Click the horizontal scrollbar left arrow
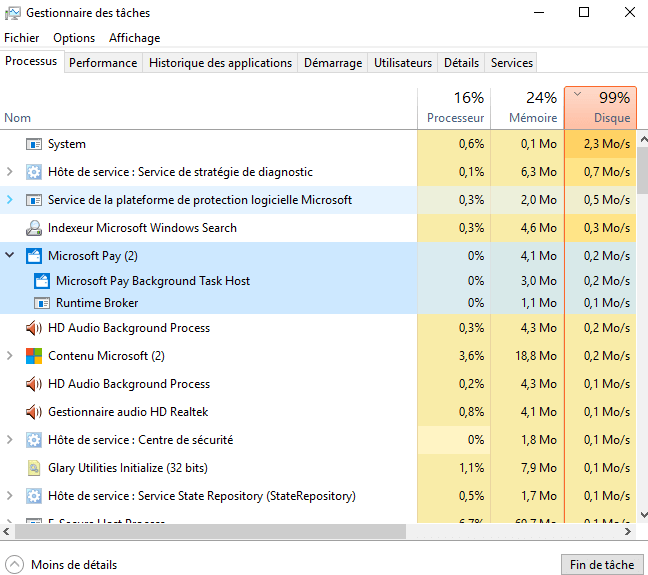The height and width of the screenshot is (575, 648). coord(6,531)
